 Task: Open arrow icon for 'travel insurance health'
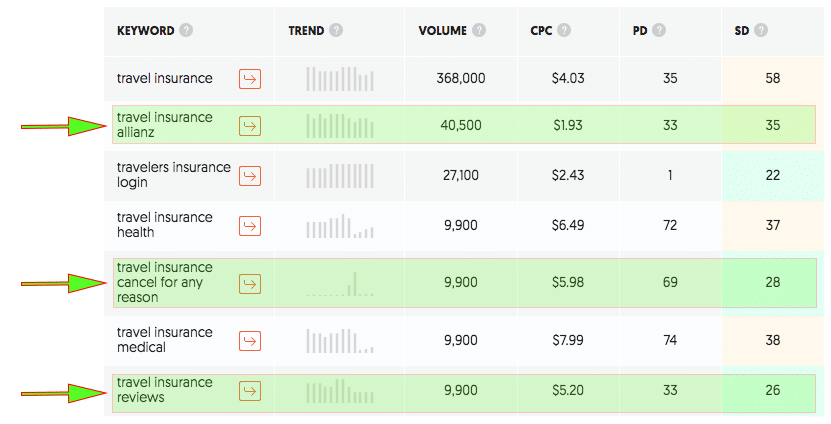[250, 226]
